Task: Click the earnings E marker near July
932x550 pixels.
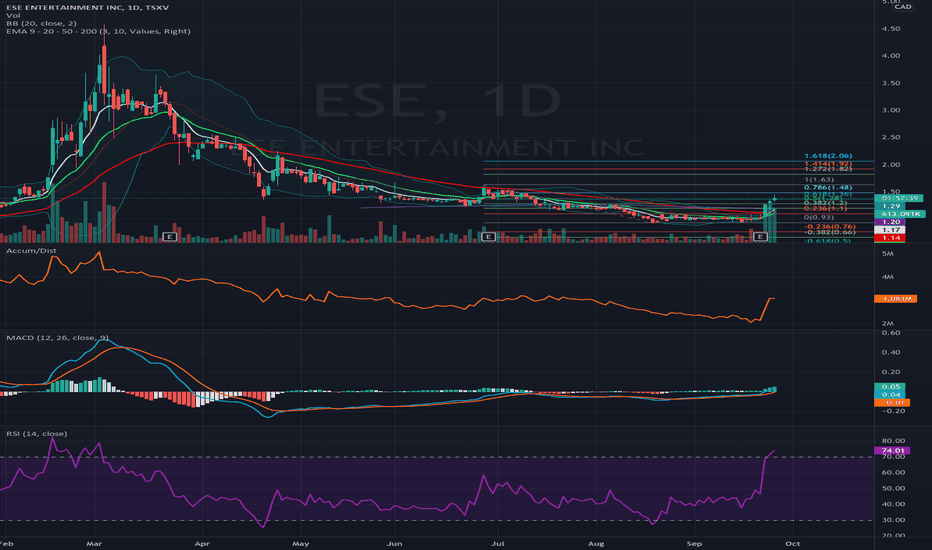Action: 488,237
